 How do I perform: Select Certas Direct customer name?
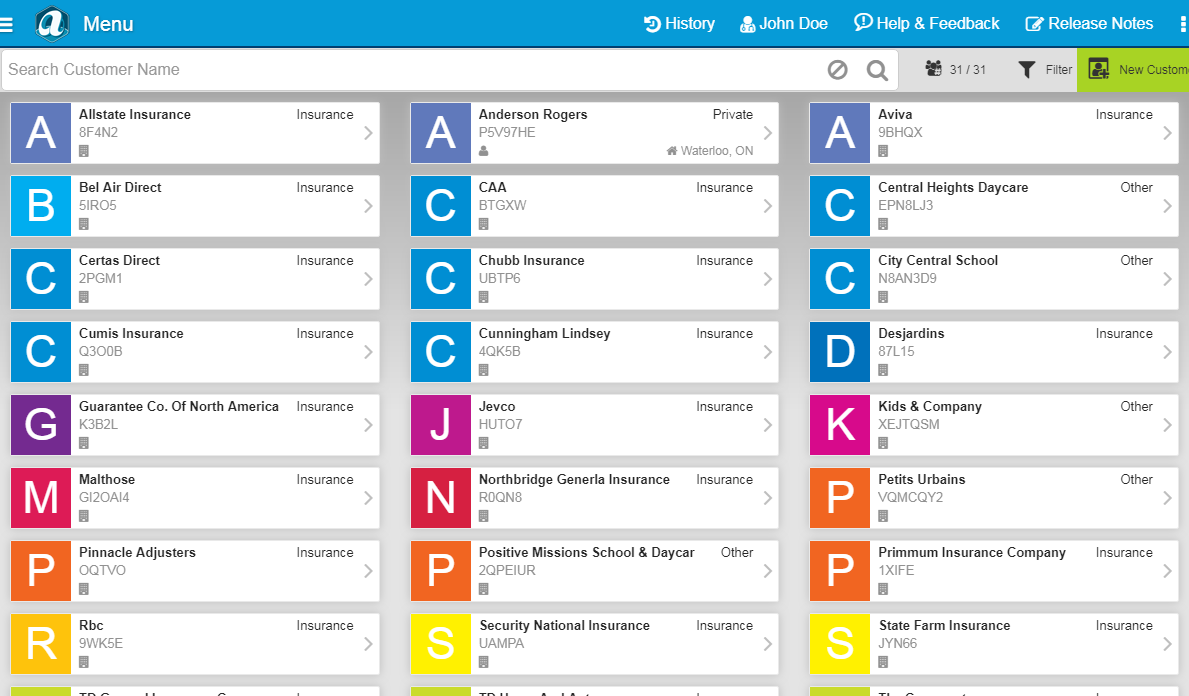[119, 260]
